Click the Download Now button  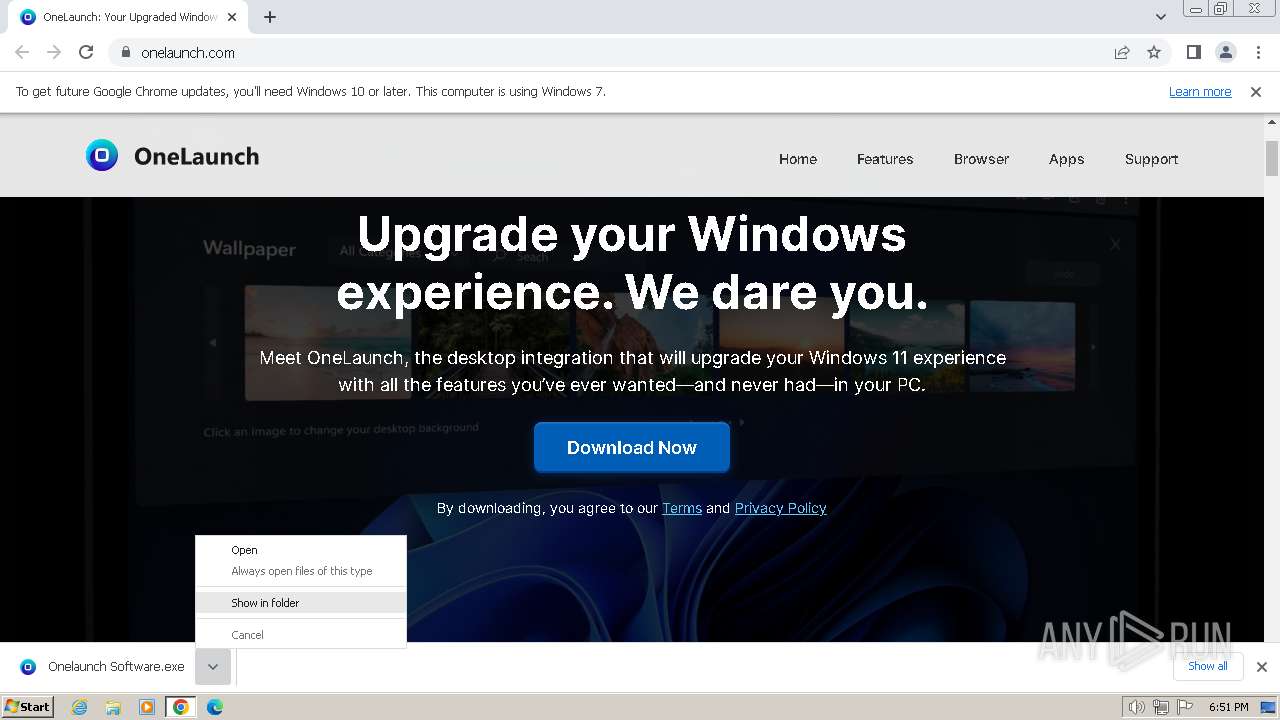(x=632, y=447)
